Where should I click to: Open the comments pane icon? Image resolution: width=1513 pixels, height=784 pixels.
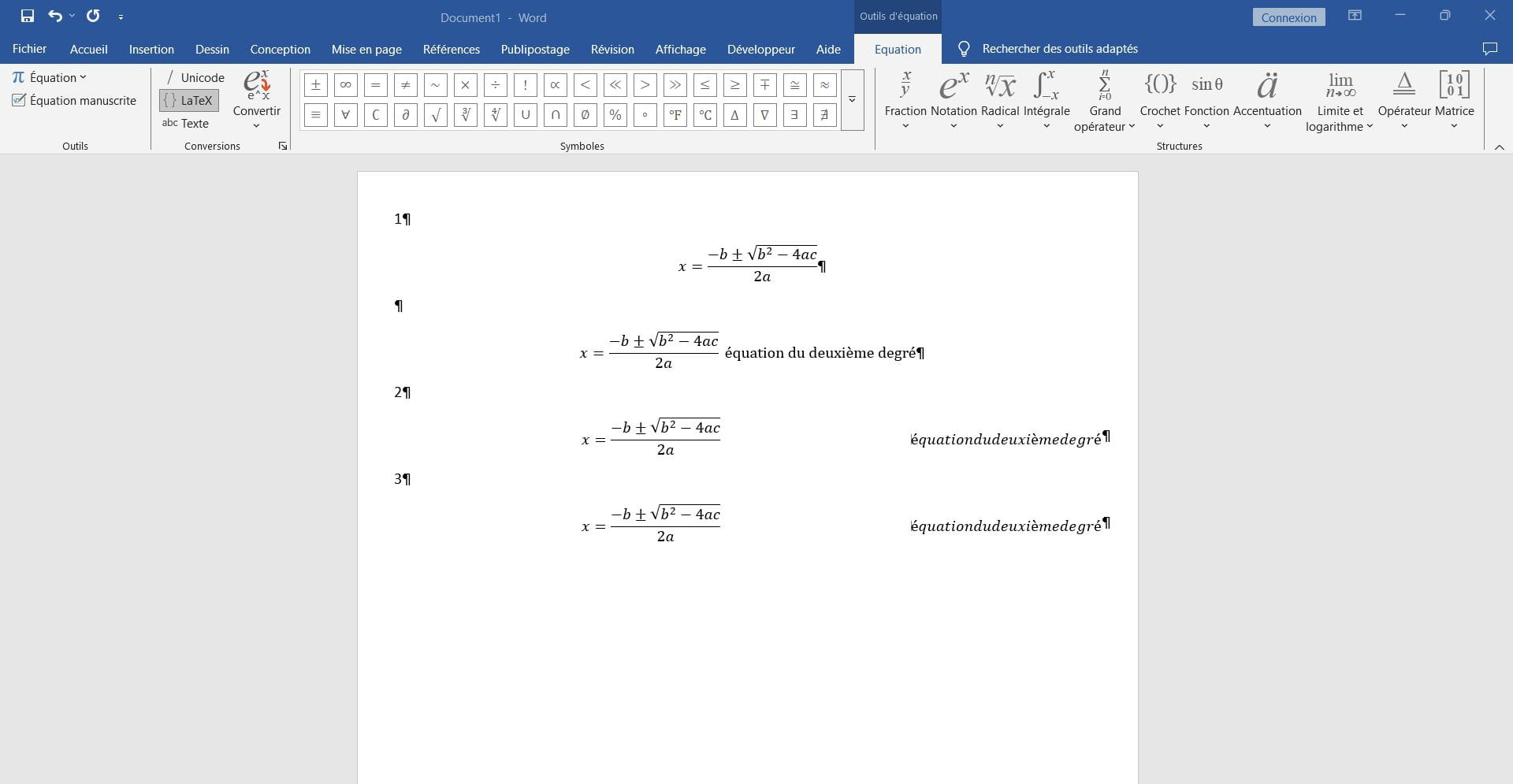1489,49
